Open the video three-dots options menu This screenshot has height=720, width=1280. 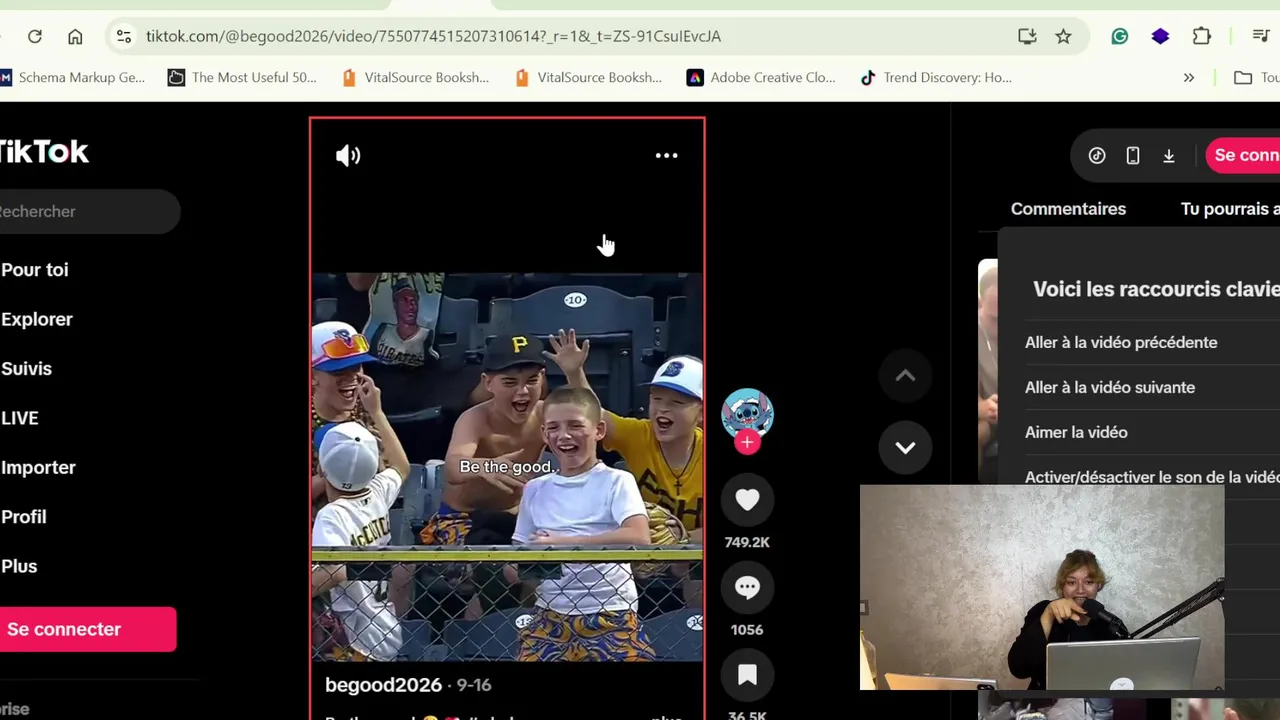tap(666, 156)
